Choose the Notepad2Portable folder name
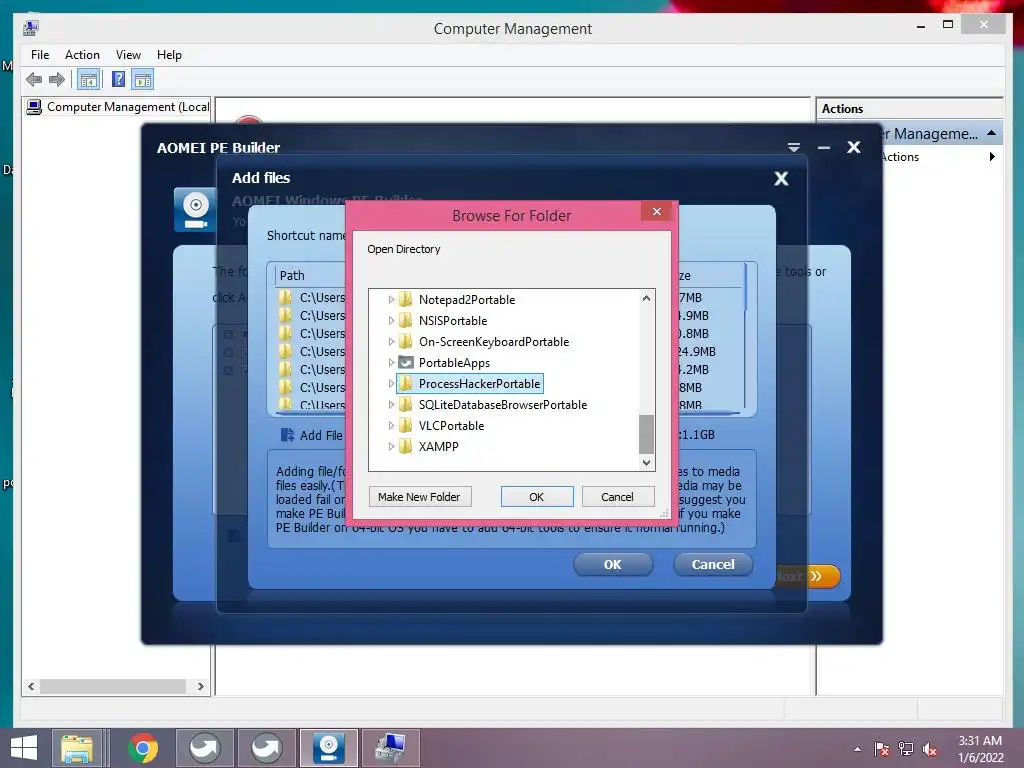 click(x=467, y=300)
